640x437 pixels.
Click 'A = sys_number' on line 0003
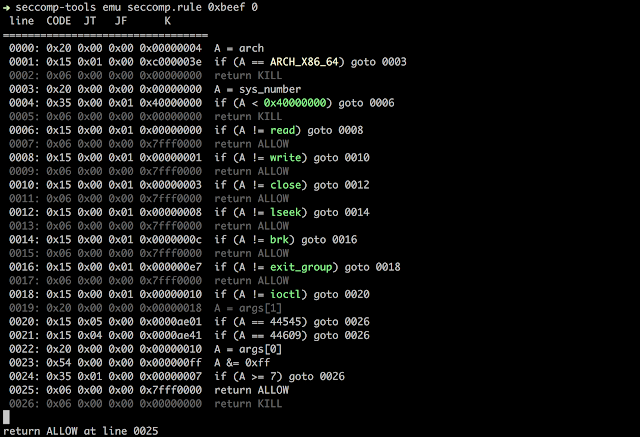click(258, 89)
